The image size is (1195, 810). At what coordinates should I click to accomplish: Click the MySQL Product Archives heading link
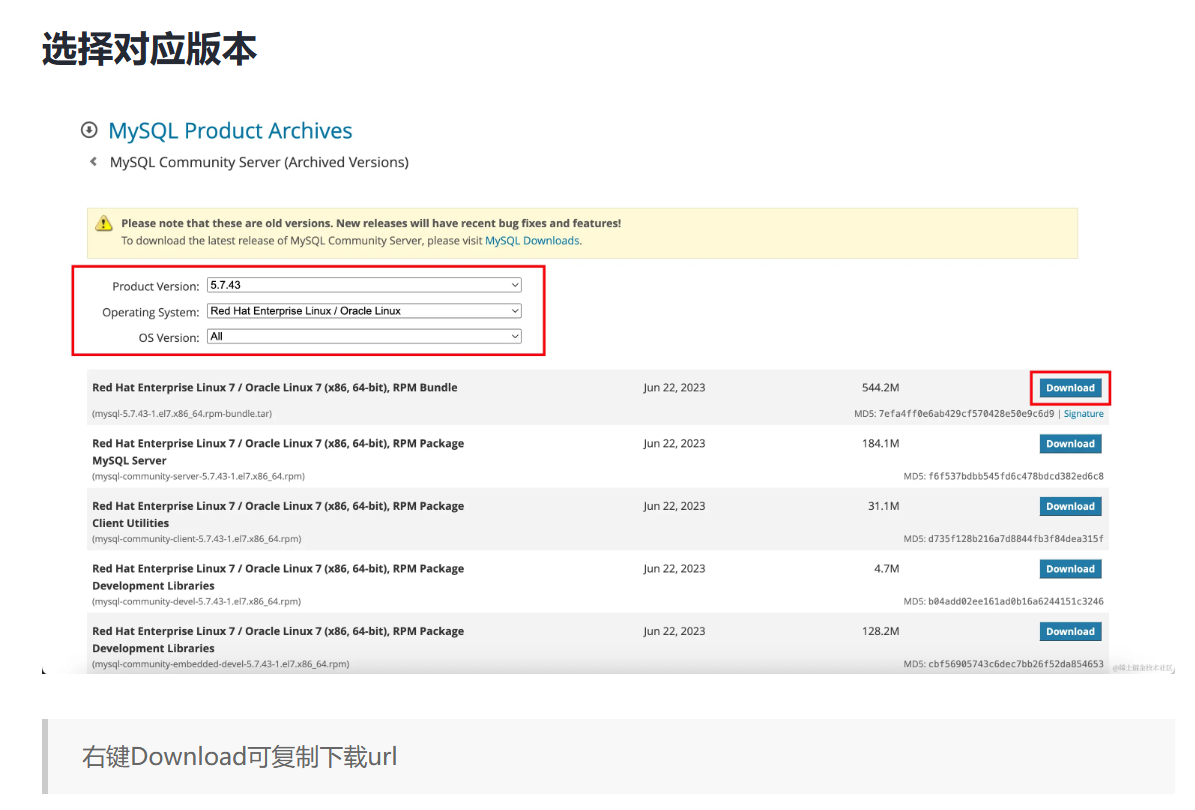click(x=230, y=131)
